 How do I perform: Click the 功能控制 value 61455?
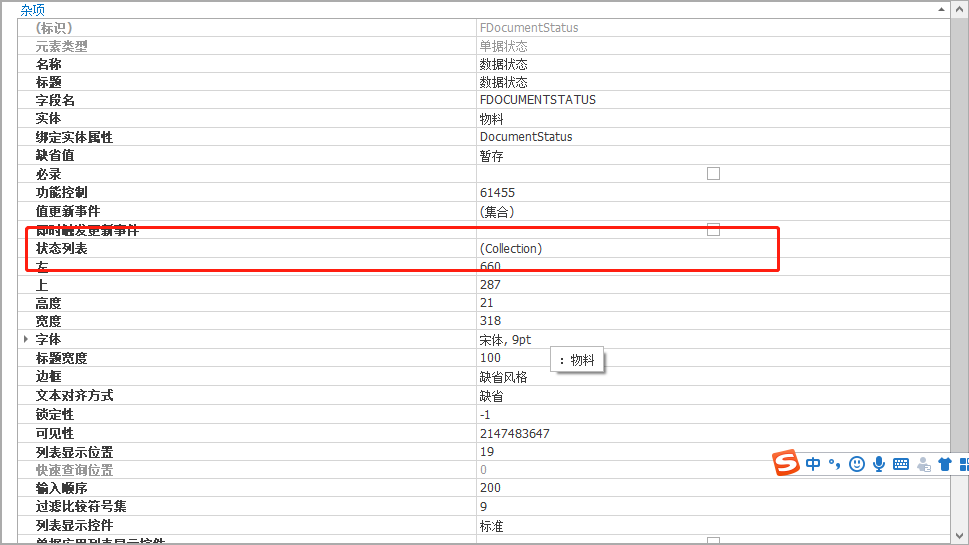[x=497, y=193]
